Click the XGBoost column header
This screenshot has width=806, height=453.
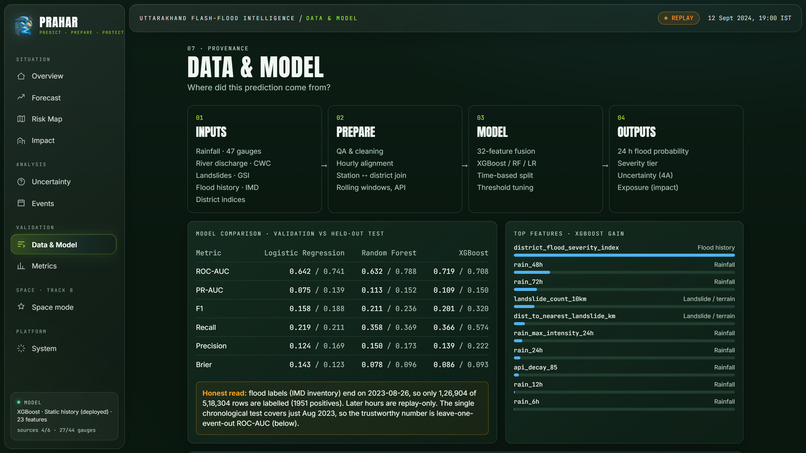point(473,253)
